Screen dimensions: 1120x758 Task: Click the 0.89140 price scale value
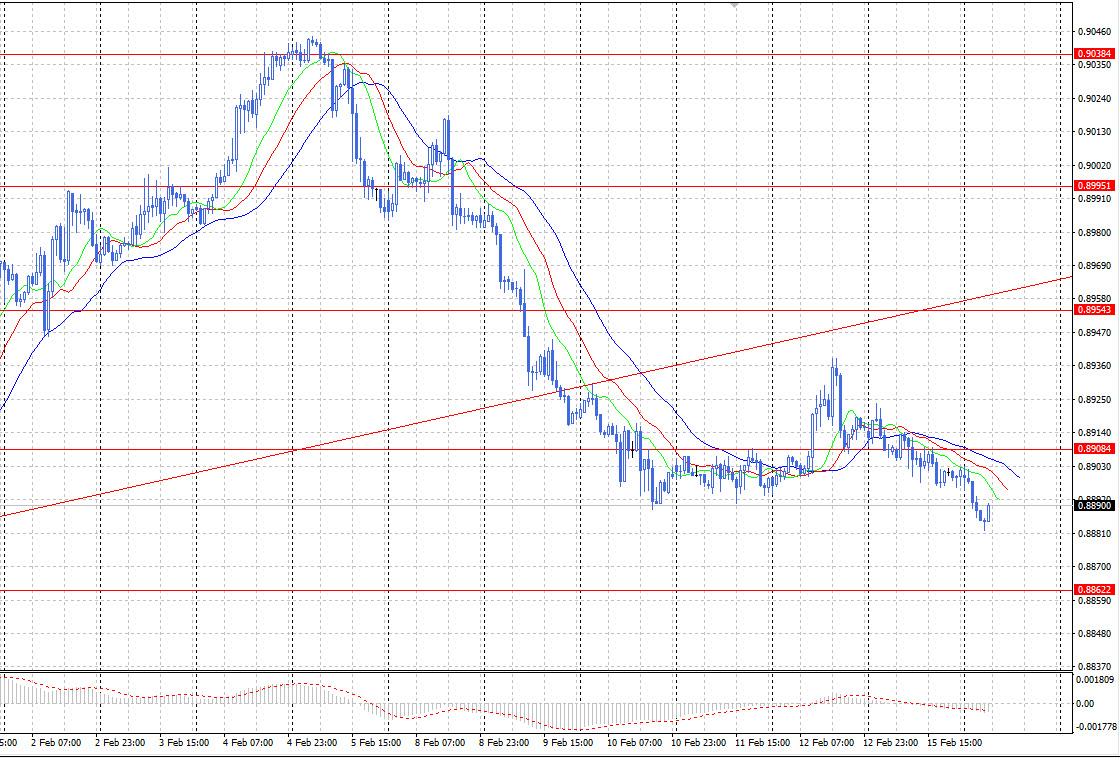click(1095, 433)
